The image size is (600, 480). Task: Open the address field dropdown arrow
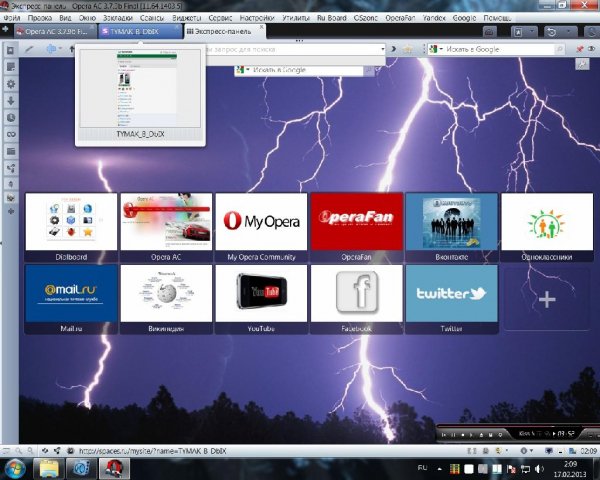tap(383, 49)
